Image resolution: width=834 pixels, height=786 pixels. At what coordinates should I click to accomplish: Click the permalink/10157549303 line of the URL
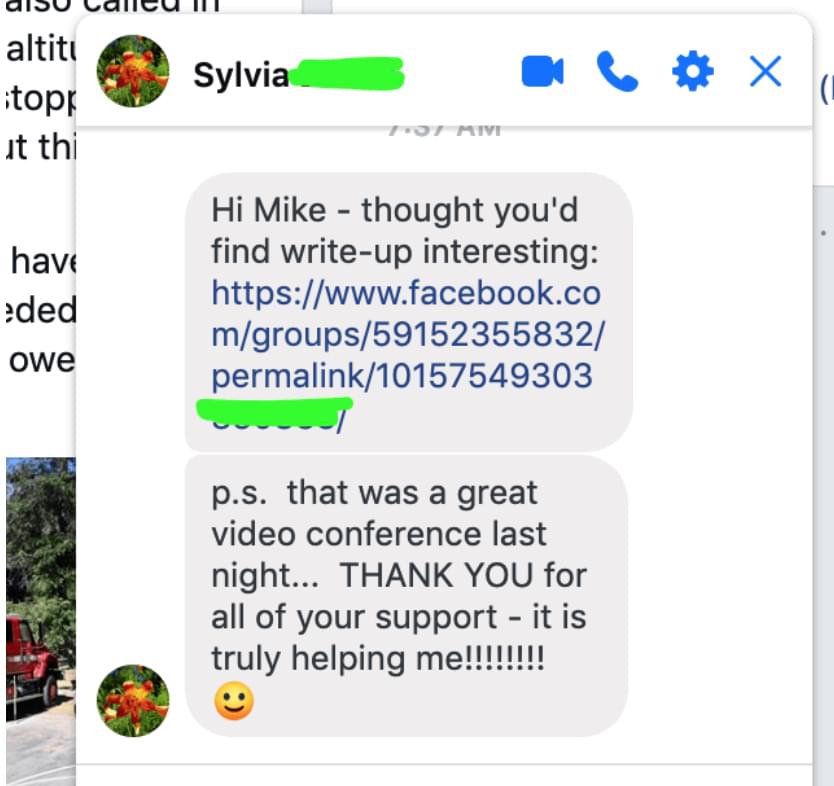pos(402,375)
